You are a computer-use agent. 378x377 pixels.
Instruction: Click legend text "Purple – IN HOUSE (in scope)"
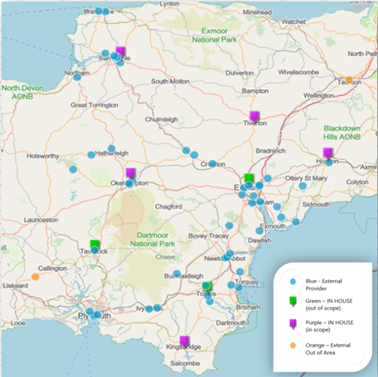point(329,326)
